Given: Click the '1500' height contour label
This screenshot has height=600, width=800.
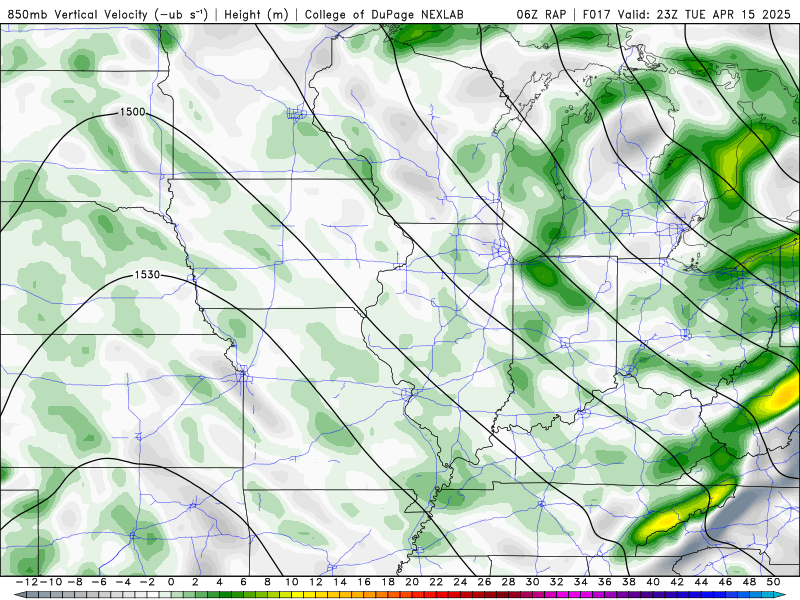Looking at the screenshot, I should pyautogui.click(x=133, y=112).
